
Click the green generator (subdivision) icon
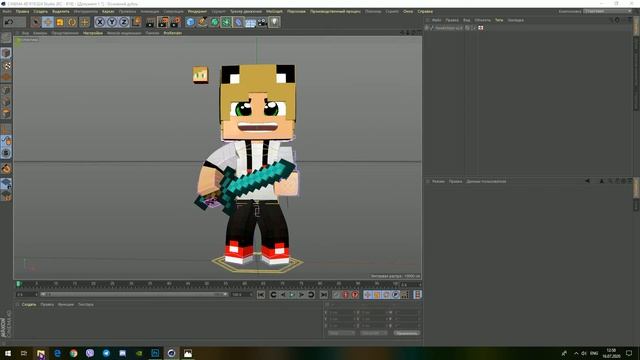coord(214,22)
